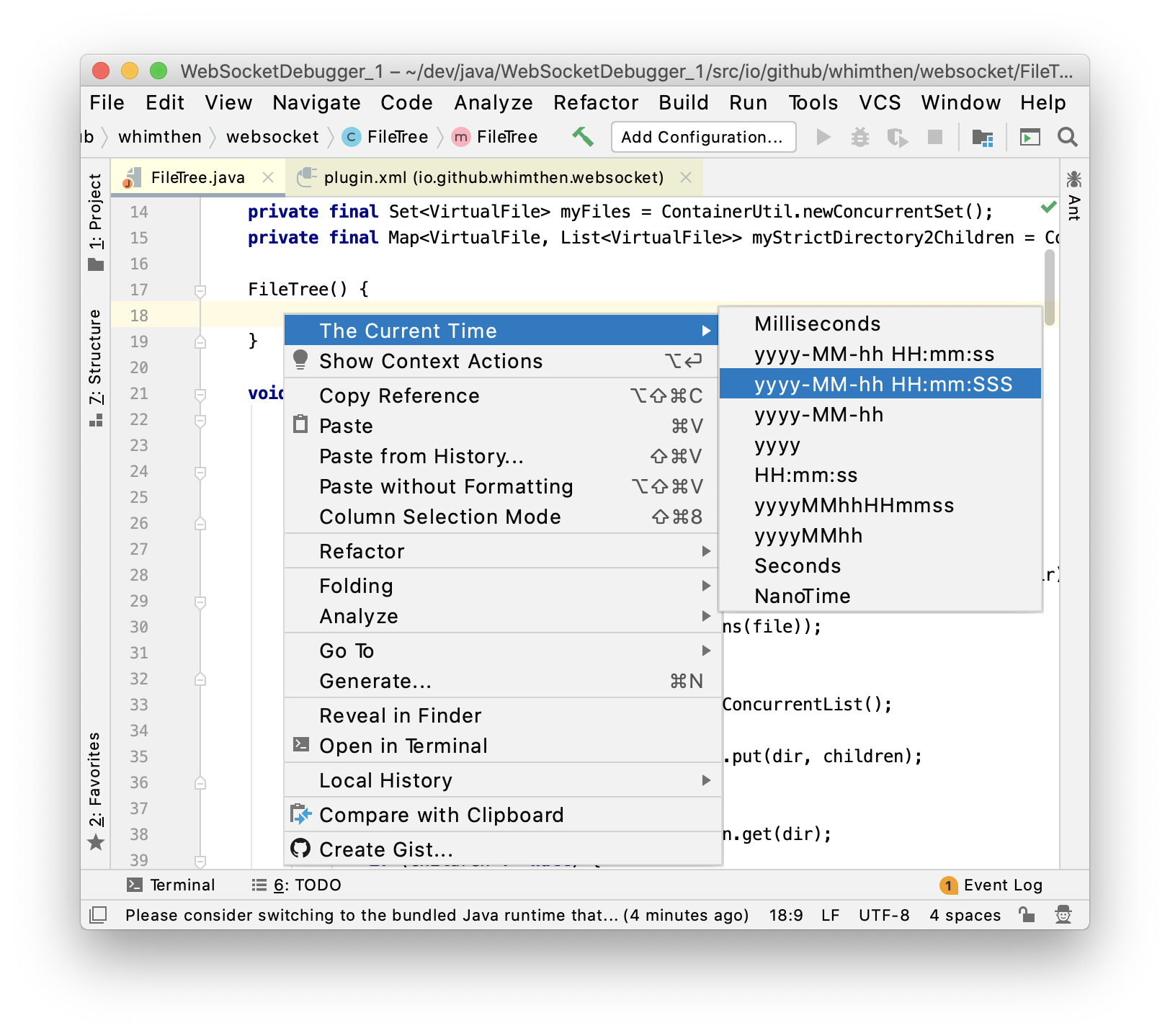Choose Generate... from context menu
1170x1036 pixels.
[x=503, y=681]
